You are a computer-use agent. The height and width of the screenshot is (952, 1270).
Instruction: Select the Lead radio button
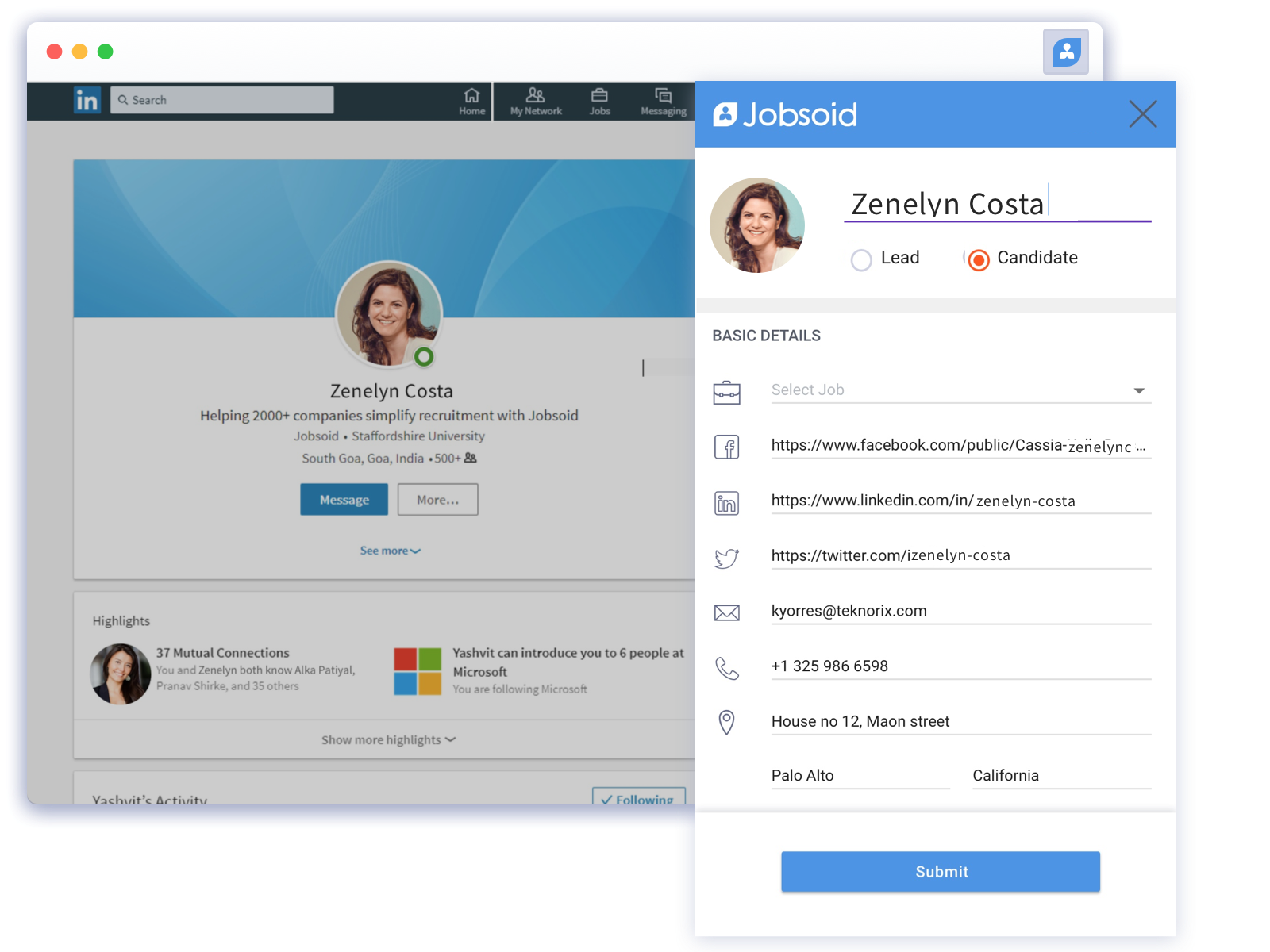point(861,259)
